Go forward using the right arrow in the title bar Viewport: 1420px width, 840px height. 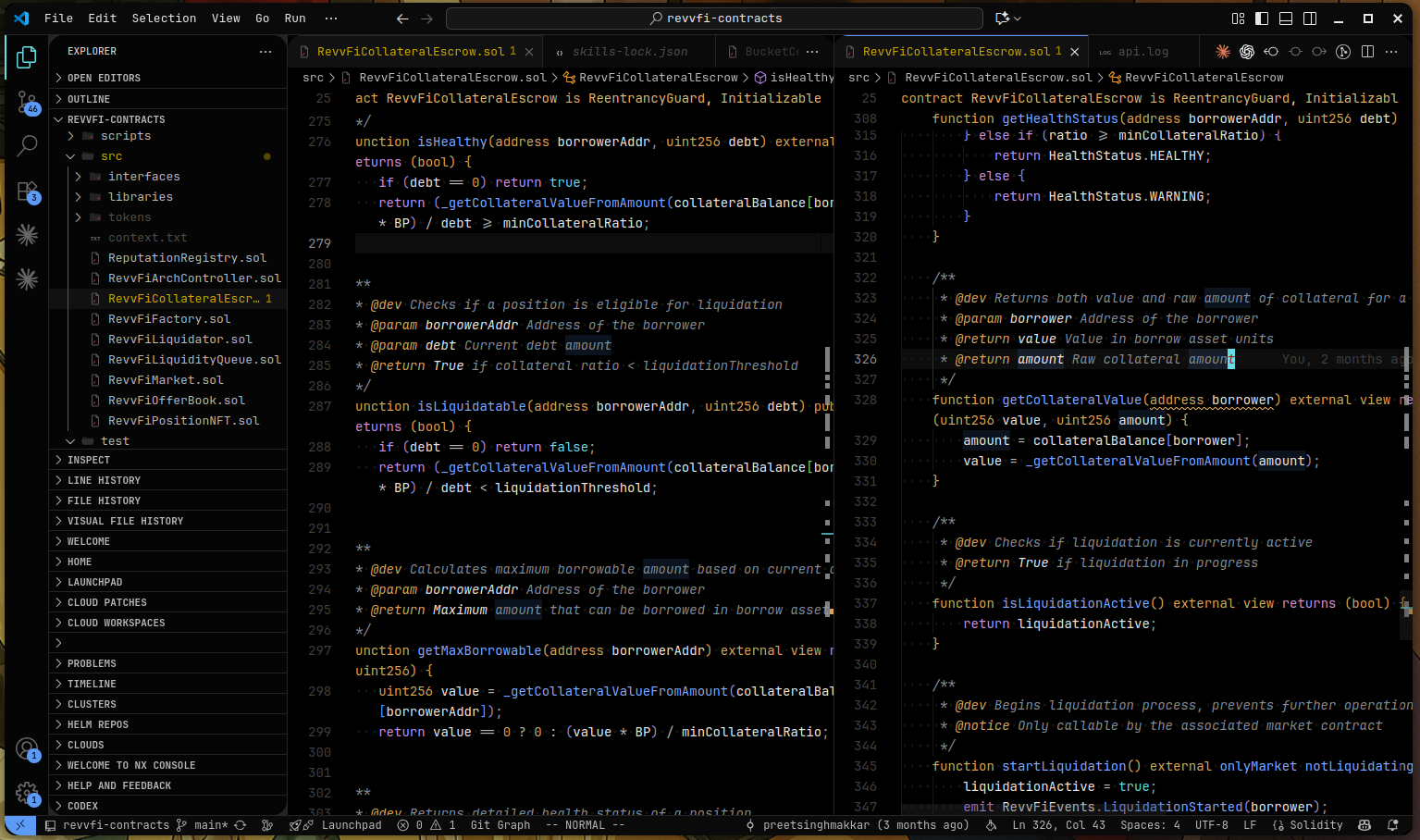point(426,19)
